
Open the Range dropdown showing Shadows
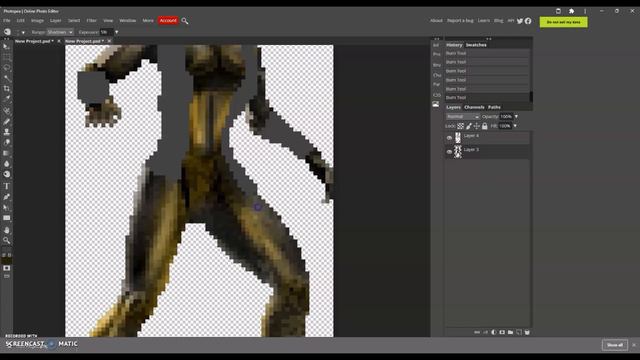point(60,32)
